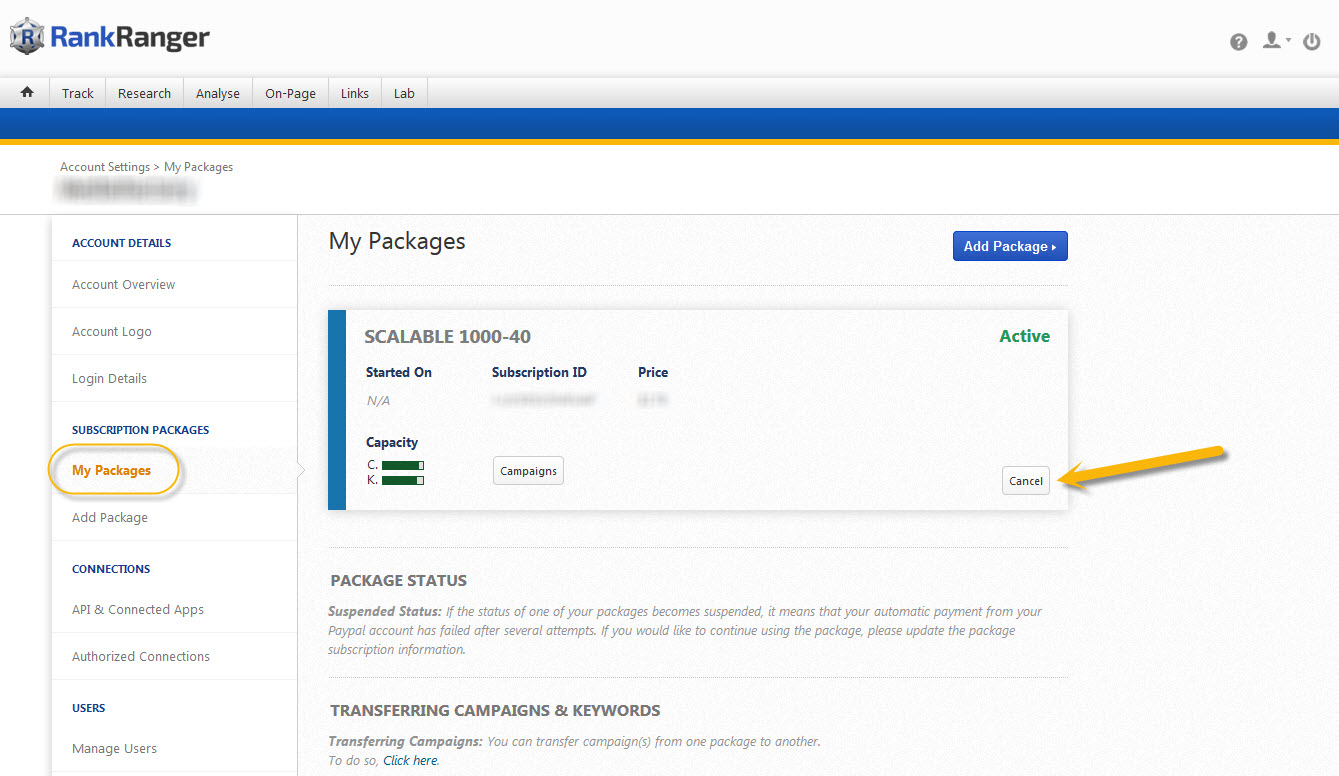Select the Analyse menu item

[x=217, y=93]
